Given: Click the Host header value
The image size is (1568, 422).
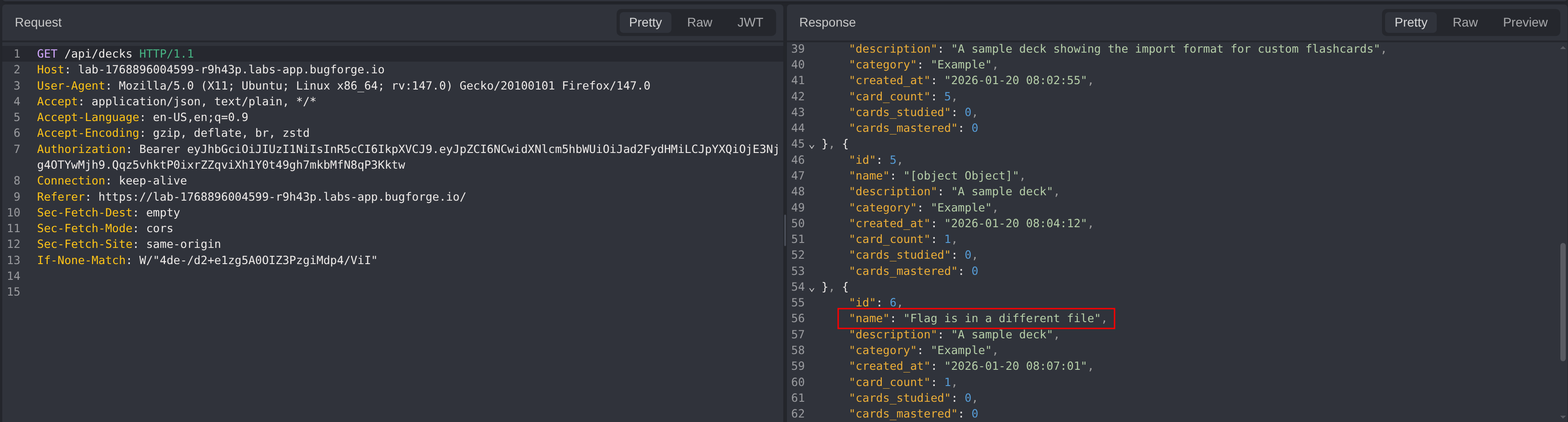Looking at the screenshot, I should coord(231,69).
